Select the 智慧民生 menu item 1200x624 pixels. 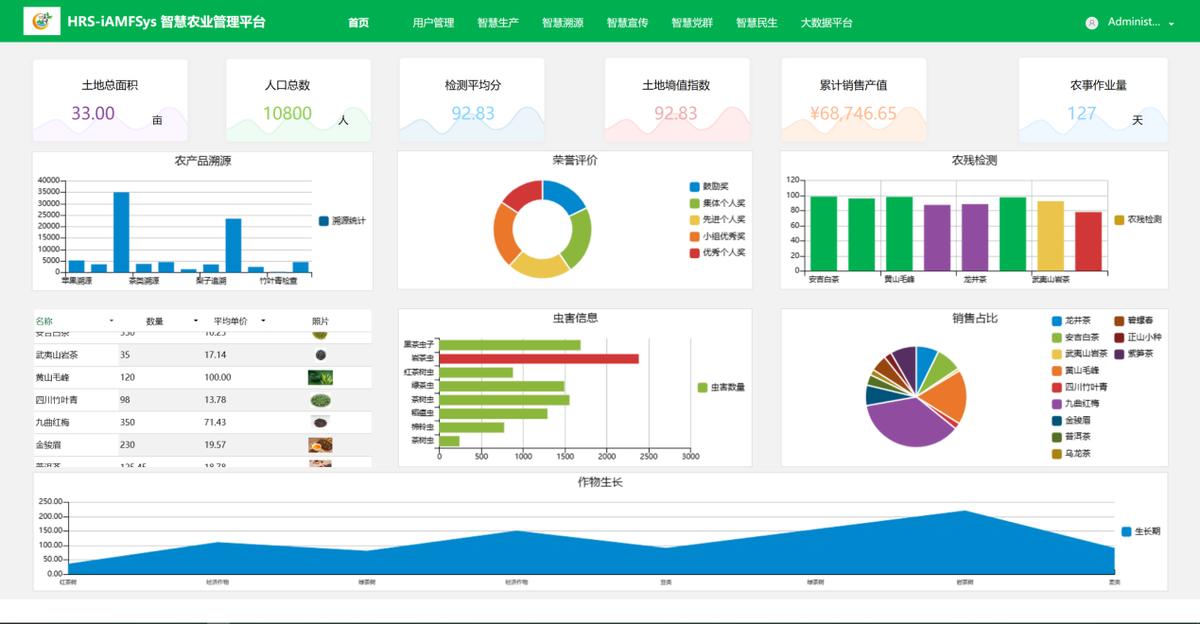pos(756,21)
